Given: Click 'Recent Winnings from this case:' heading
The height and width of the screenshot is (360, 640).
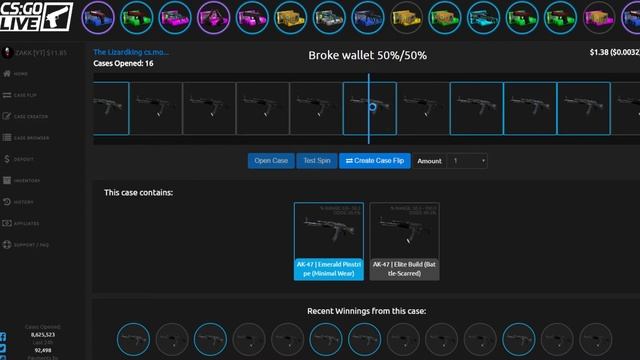Looking at the screenshot, I should coord(367,311).
